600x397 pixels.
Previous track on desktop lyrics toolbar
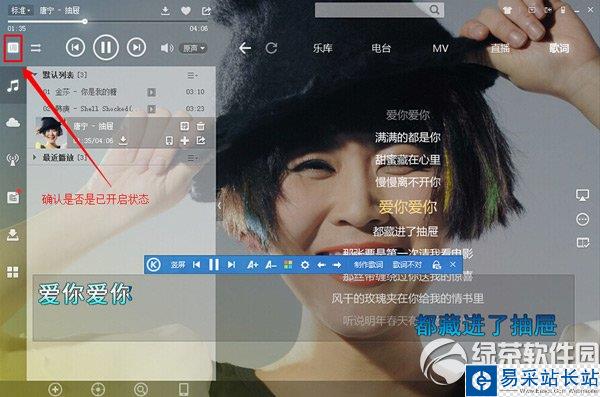[197, 265]
